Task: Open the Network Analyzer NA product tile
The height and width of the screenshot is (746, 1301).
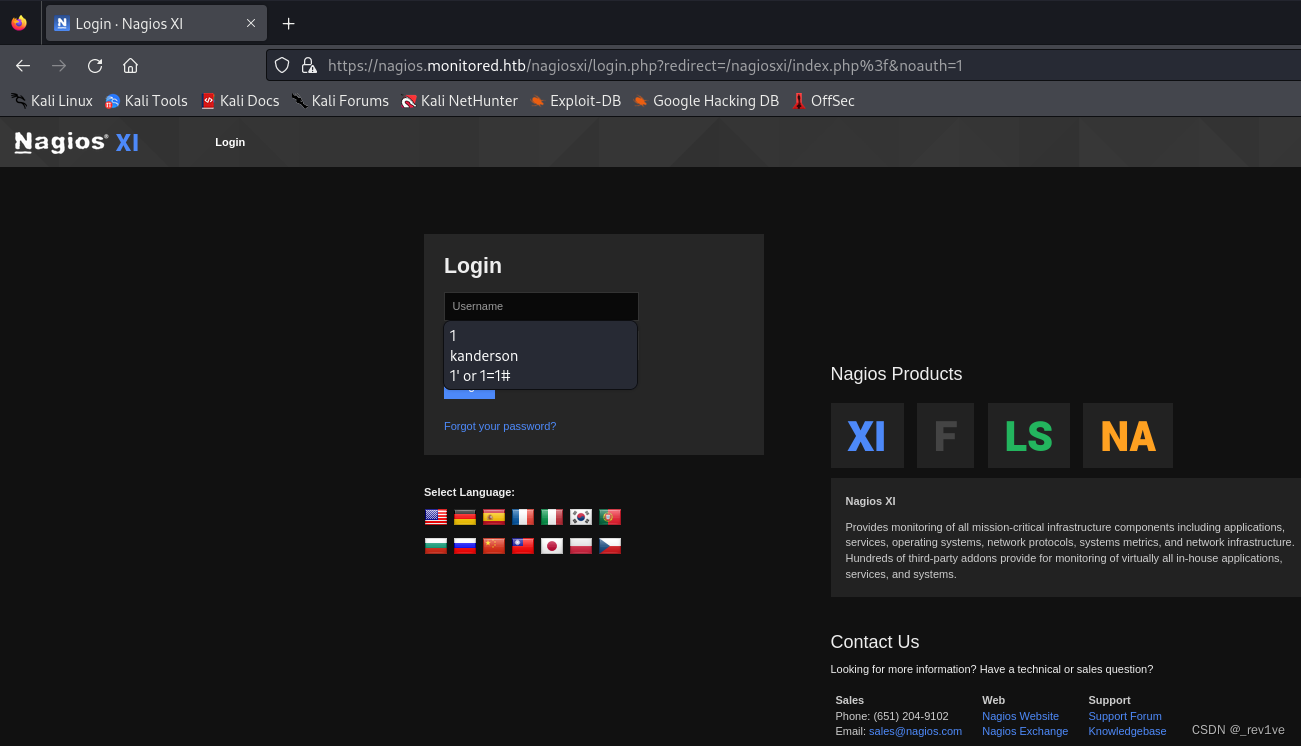Action: click(x=1128, y=436)
